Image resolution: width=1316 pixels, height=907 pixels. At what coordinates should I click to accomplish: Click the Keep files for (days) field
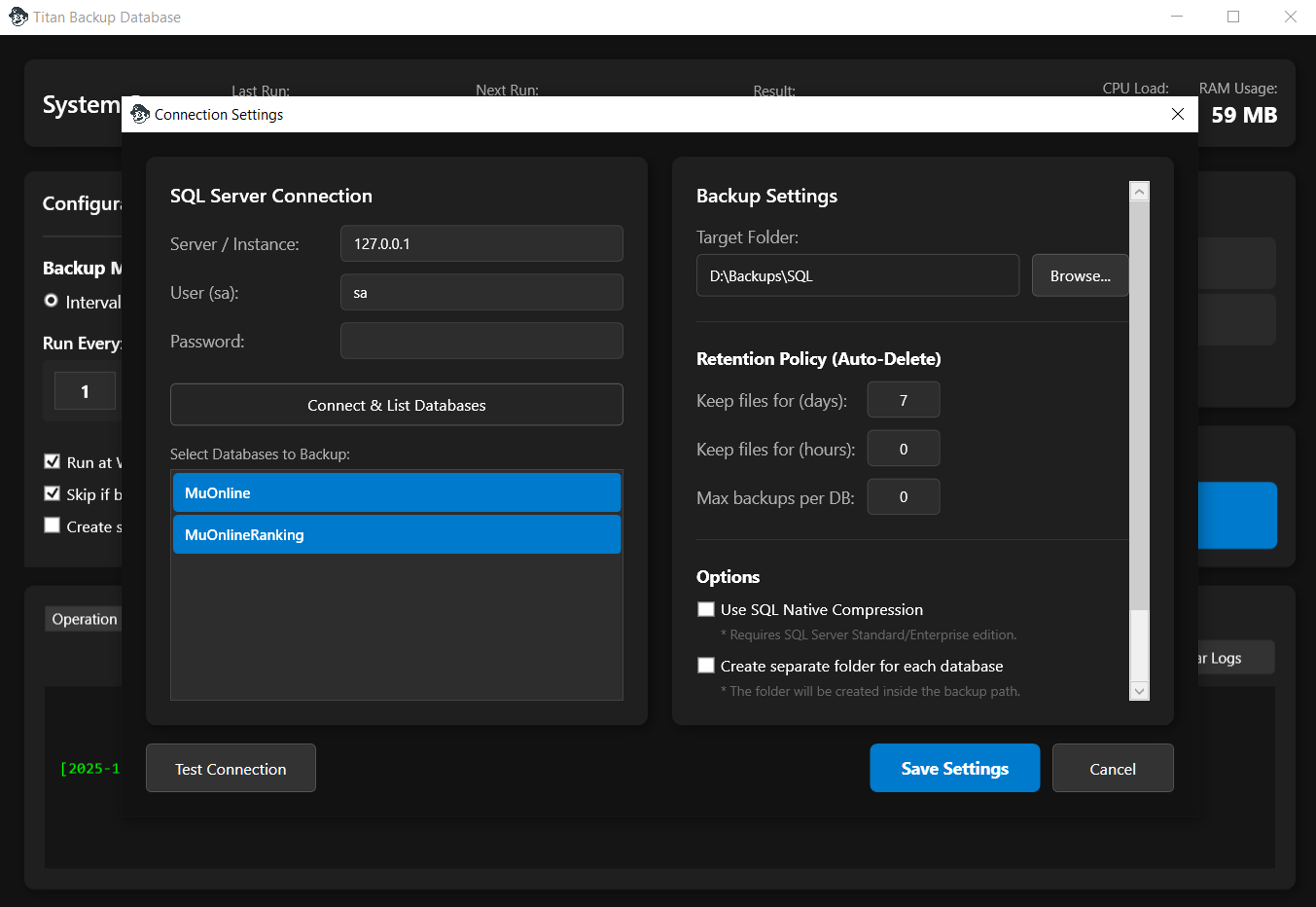[x=903, y=400]
